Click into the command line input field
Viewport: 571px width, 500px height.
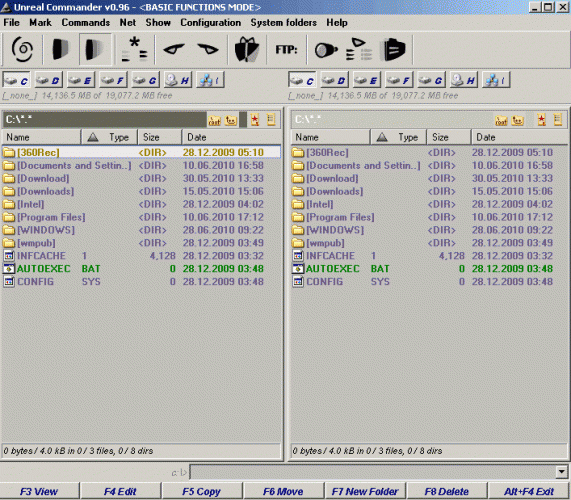373,472
